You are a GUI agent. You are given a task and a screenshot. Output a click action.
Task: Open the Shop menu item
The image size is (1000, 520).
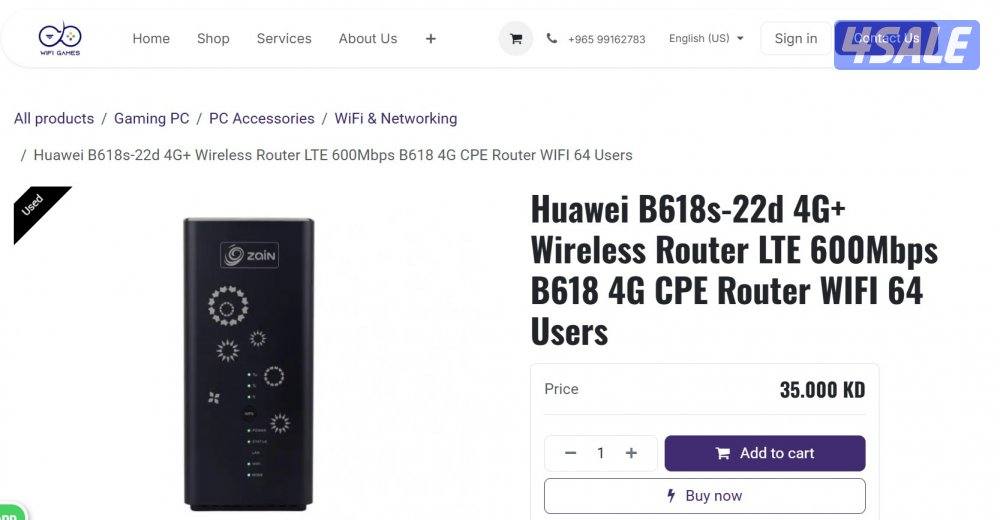coord(213,38)
